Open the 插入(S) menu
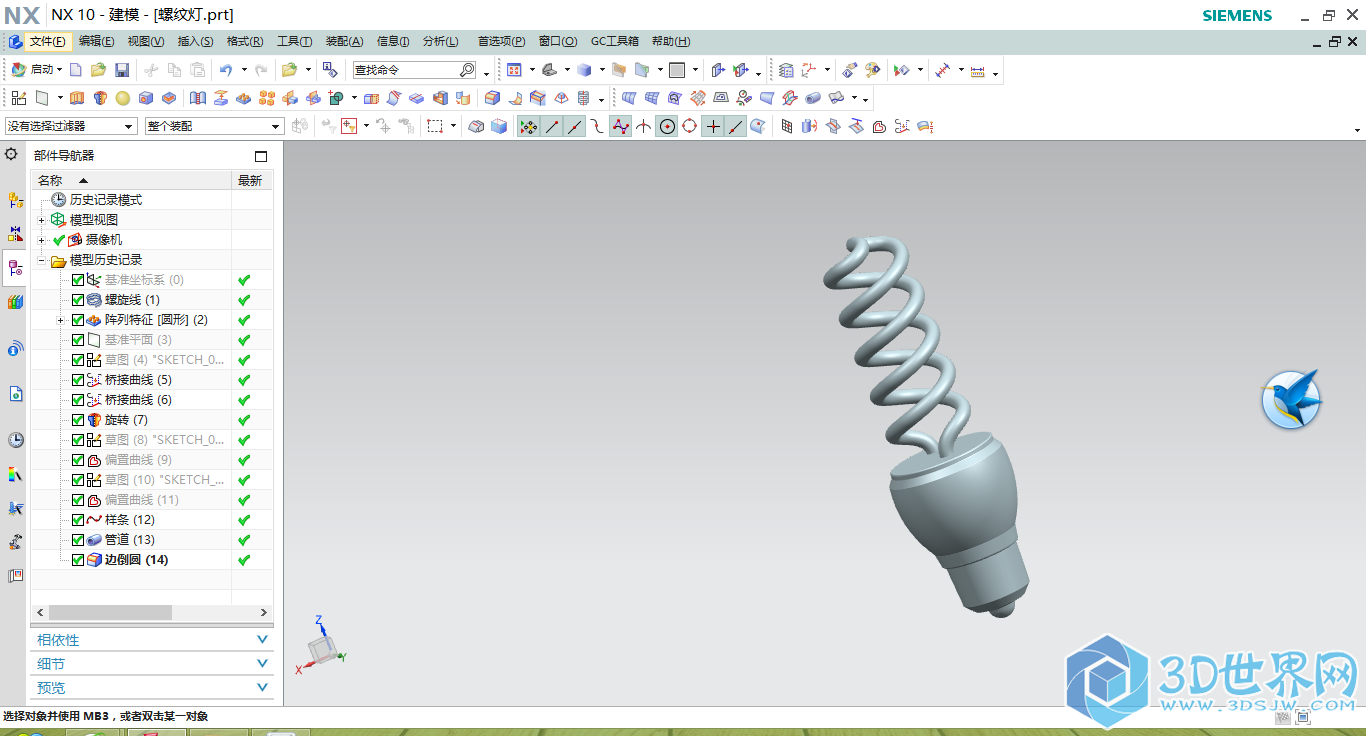Viewport: 1366px width, 736px height. pos(195,41)
